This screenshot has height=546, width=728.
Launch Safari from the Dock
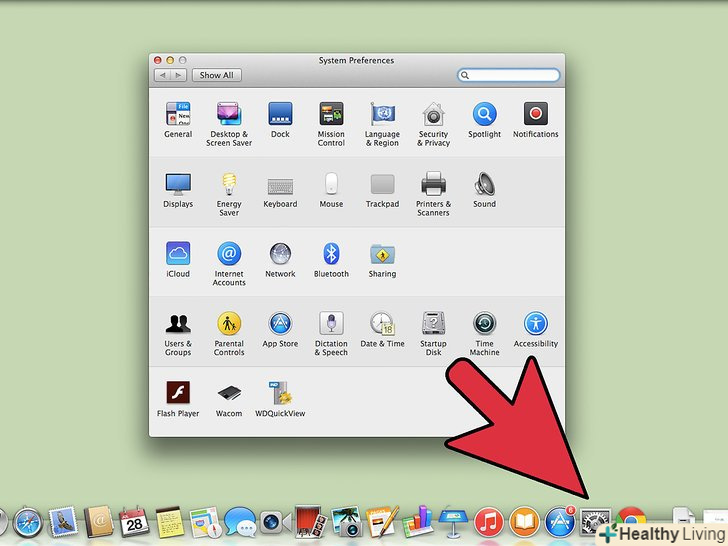coord(29,523)
